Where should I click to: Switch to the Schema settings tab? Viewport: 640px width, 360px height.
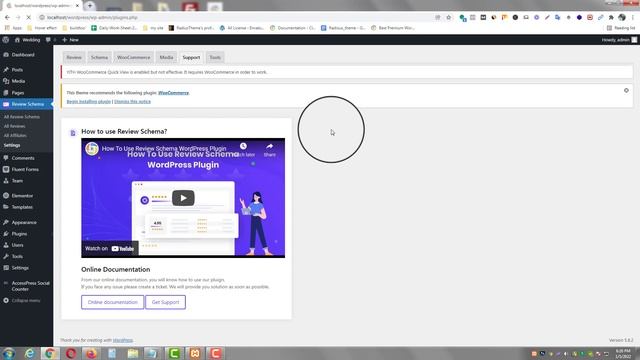click(99, 58)
